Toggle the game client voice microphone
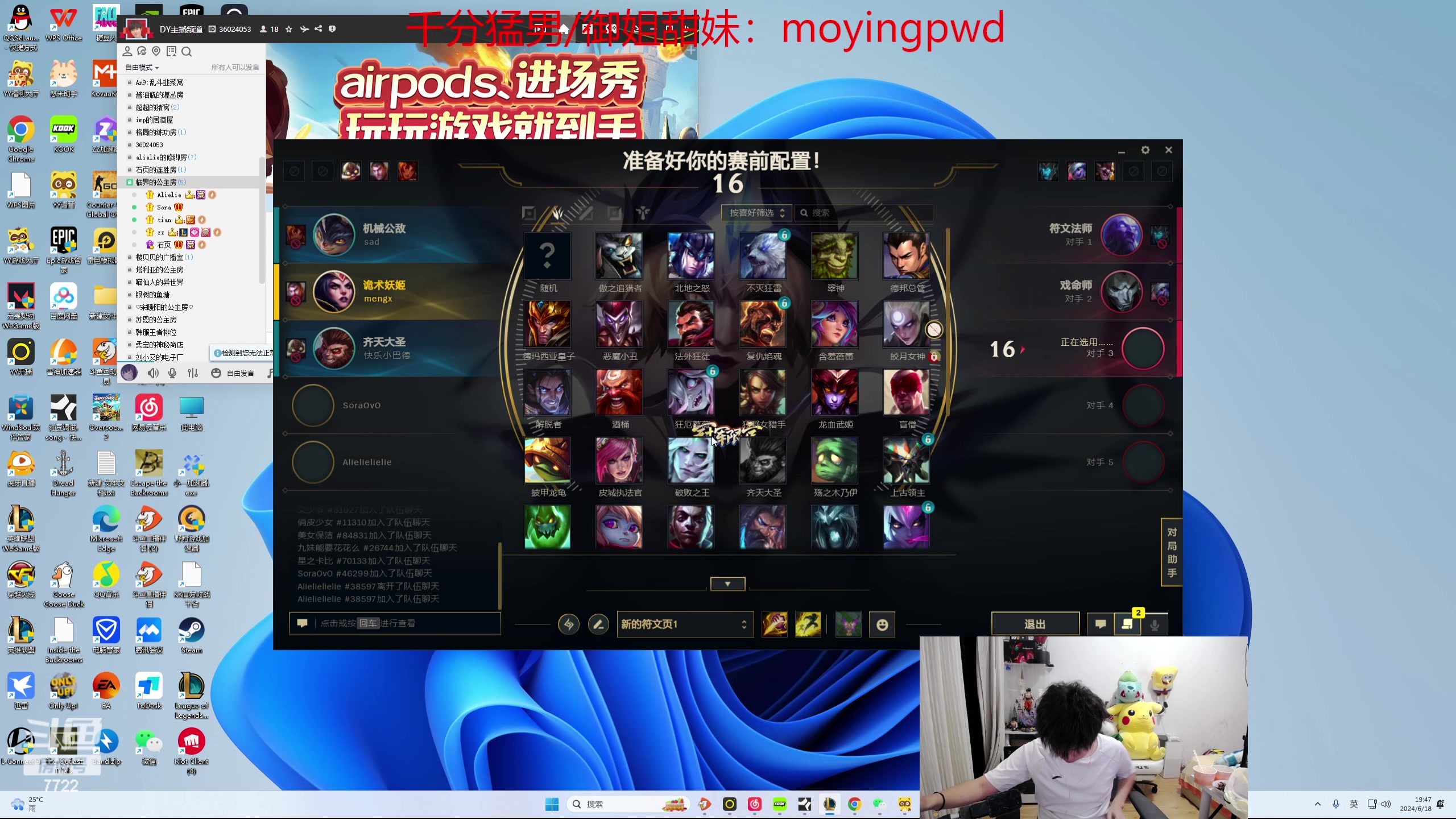The image size is (1456, 819). [x=1154, y=624]
